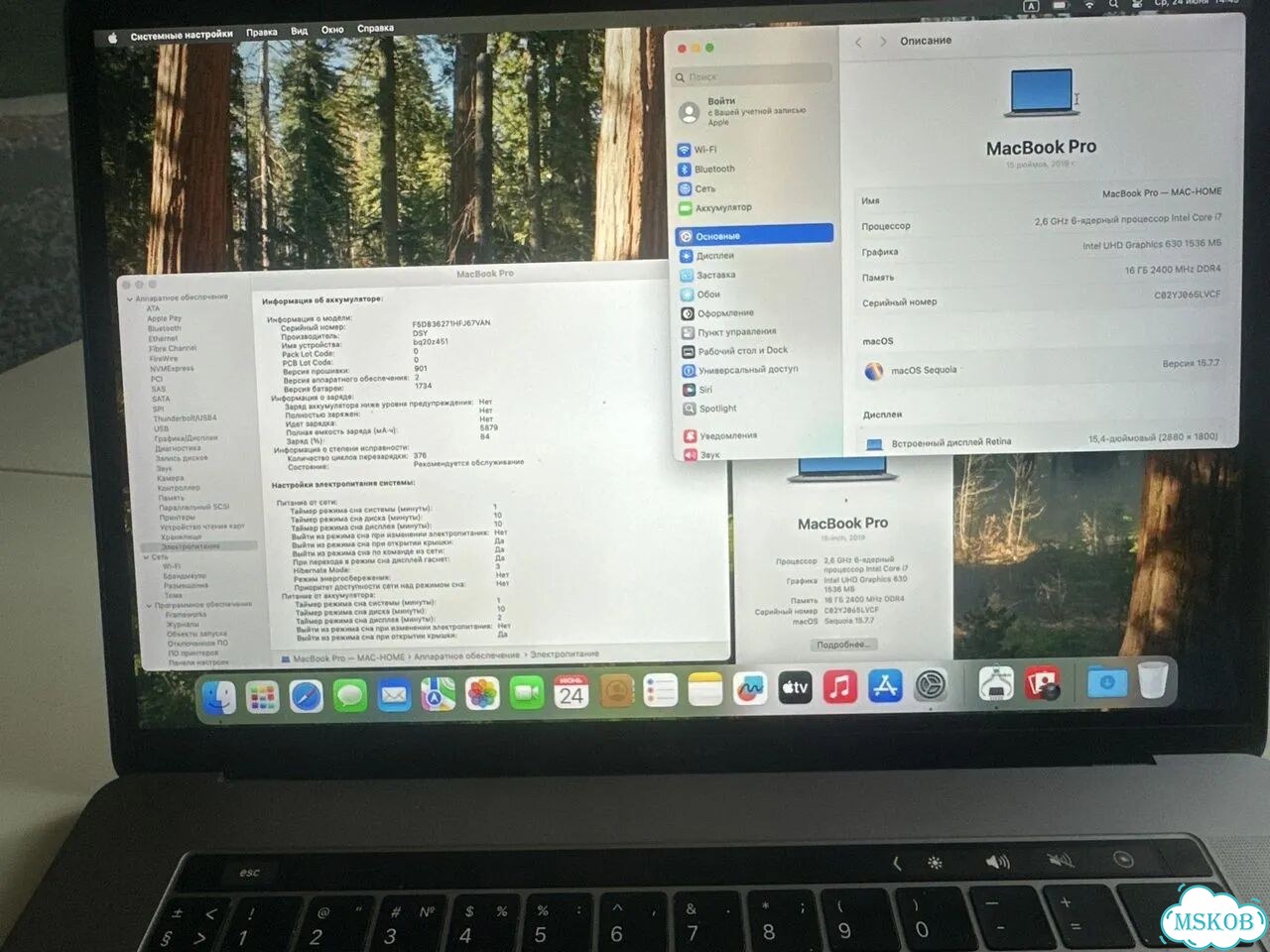
Task: Select Графика/Дисплеи in System Information tree
Action: tap(186, 438)
